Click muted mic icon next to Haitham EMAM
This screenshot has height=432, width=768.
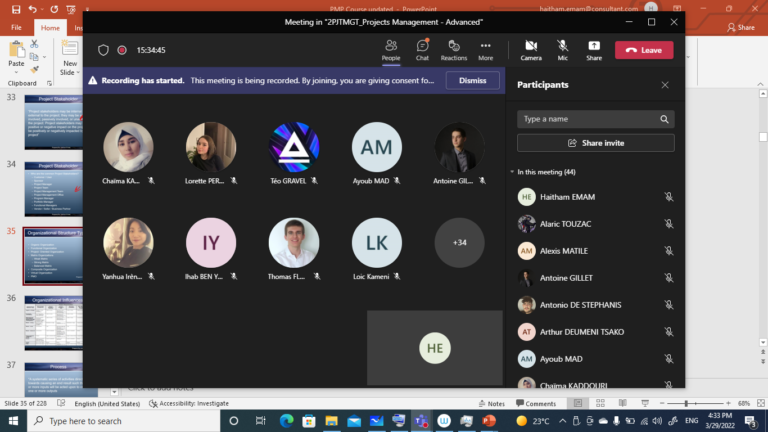(x=669, y=197)
